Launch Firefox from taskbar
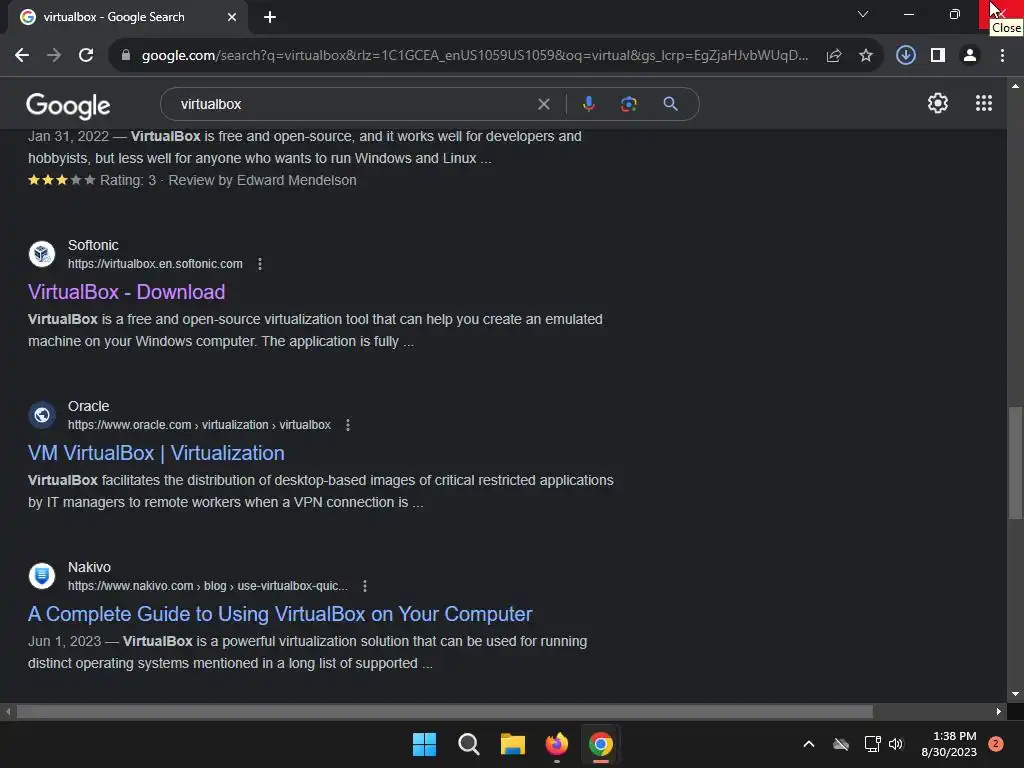This screenshot has width=1024, height=768. tap(556, 744)
